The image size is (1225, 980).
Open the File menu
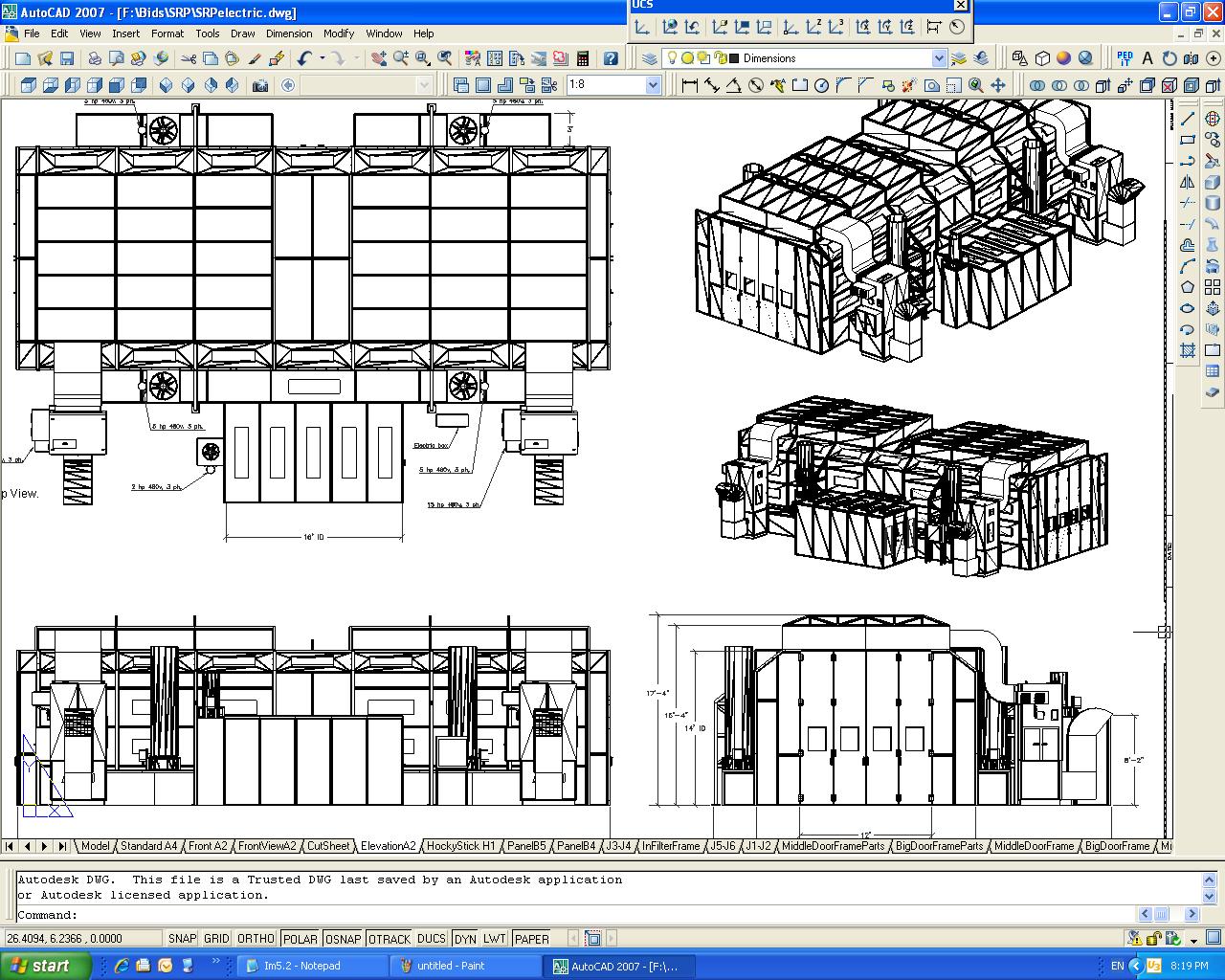point(32,33)
